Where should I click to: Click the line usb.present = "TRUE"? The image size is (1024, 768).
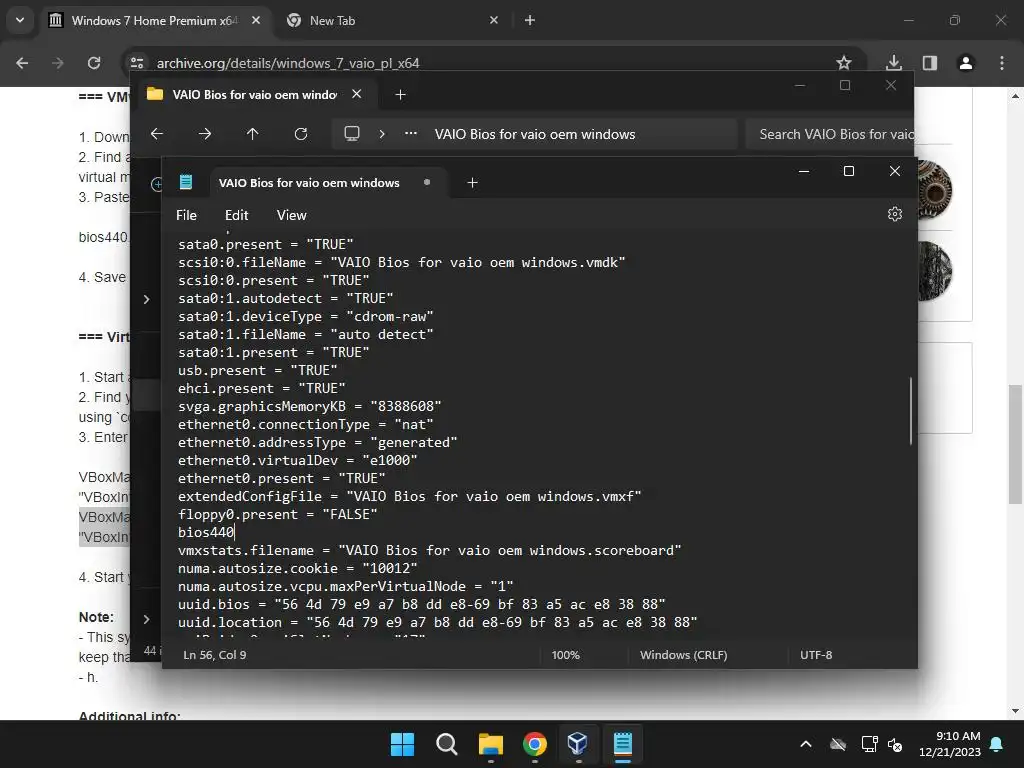[257, 370]
